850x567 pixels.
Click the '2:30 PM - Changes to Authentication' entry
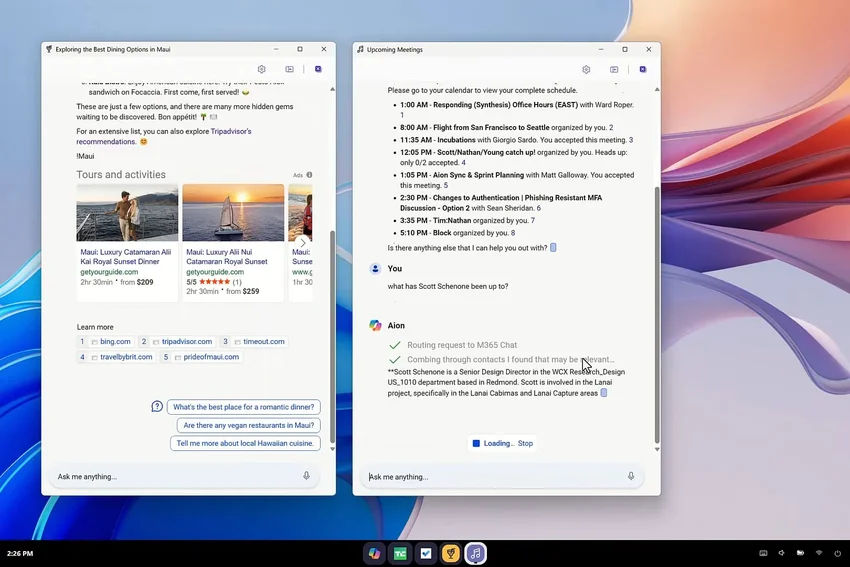tap(501, 203)
